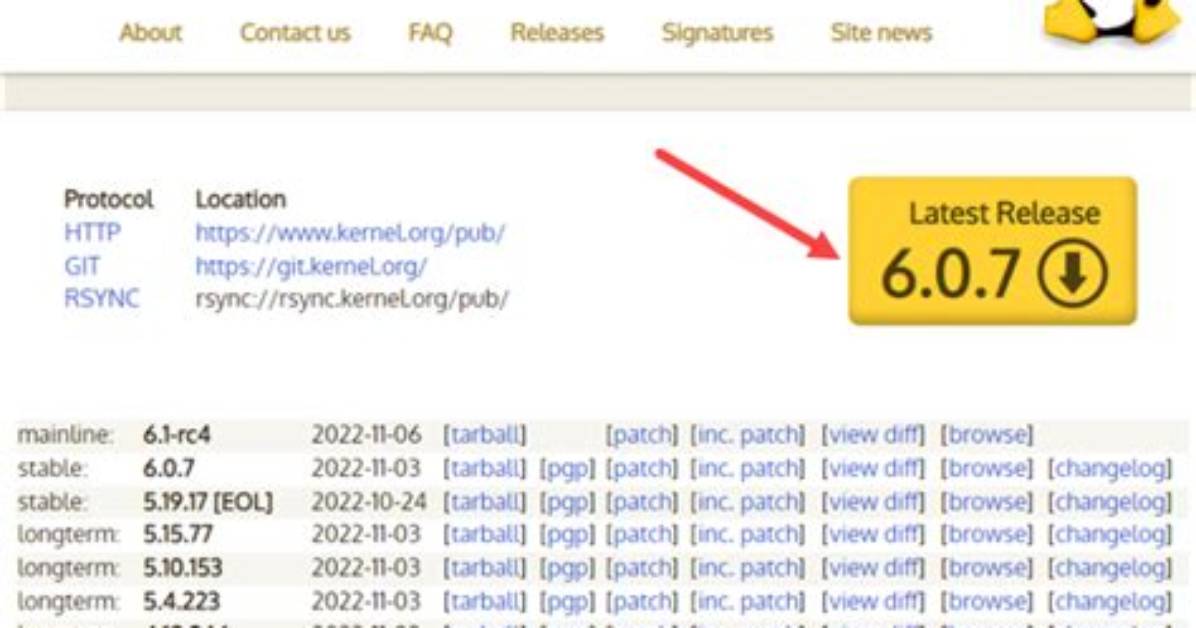Open the Site news page
1196x628 pixels.
tap(881, 33)
